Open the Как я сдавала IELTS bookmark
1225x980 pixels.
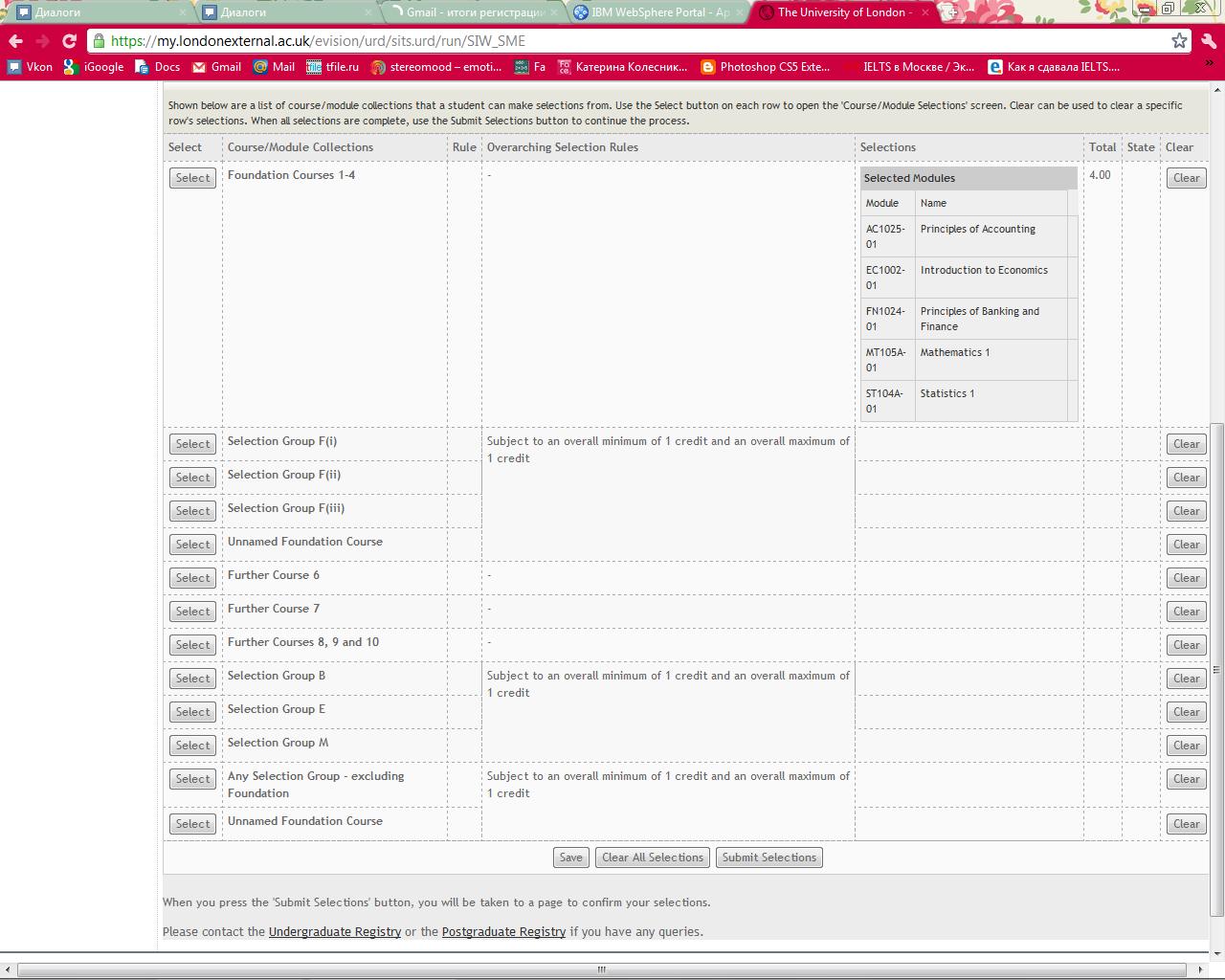(x=1054, y=67)
